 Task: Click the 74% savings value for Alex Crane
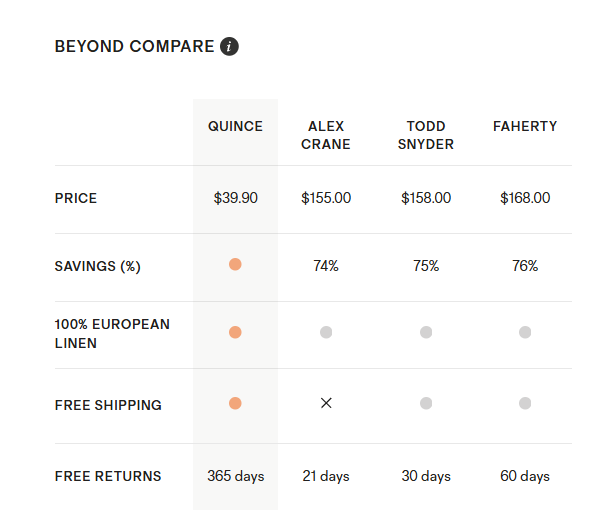pyautogui.click(x=326, y=266)
